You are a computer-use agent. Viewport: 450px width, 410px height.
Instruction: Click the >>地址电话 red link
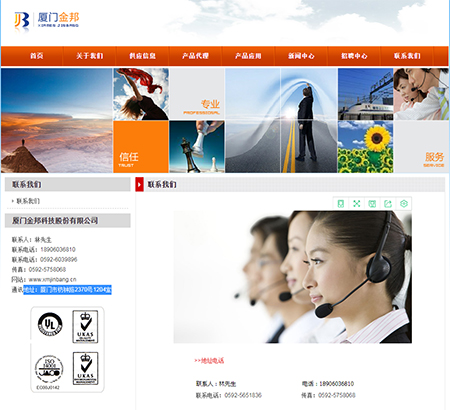(209, 360)
